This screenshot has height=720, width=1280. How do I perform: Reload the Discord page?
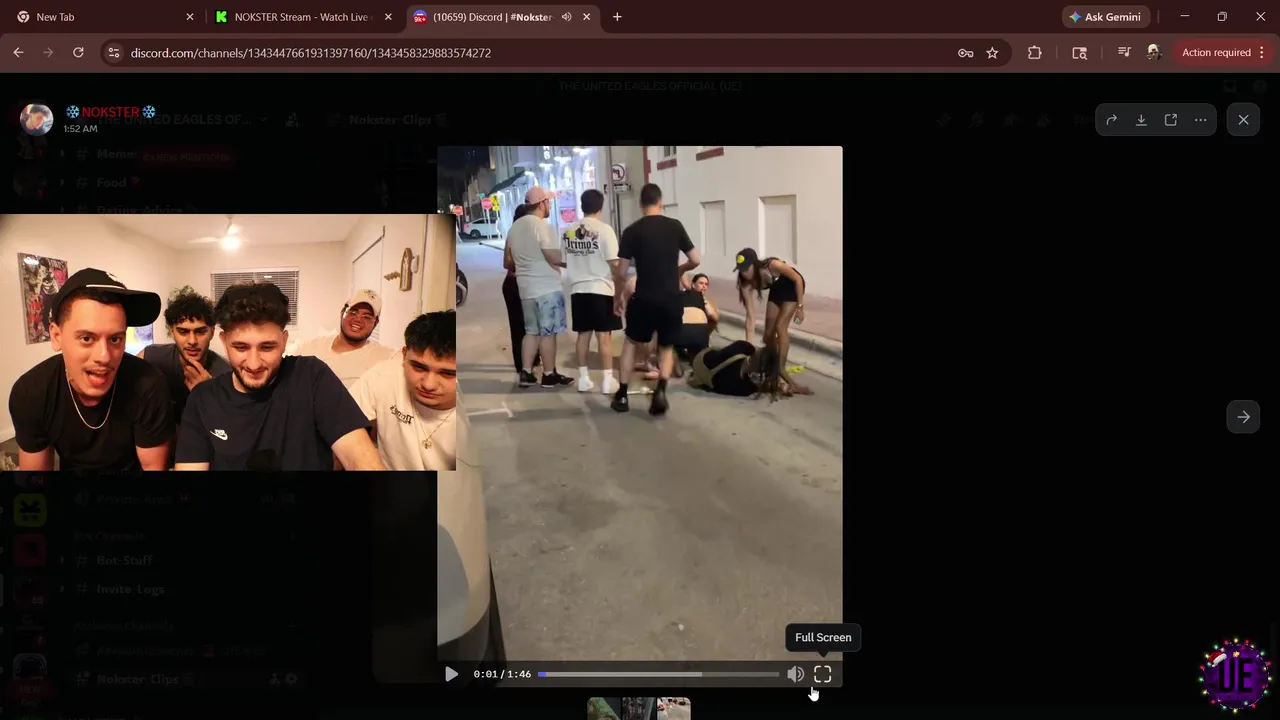pyautogui.click(x=78, y=53)
